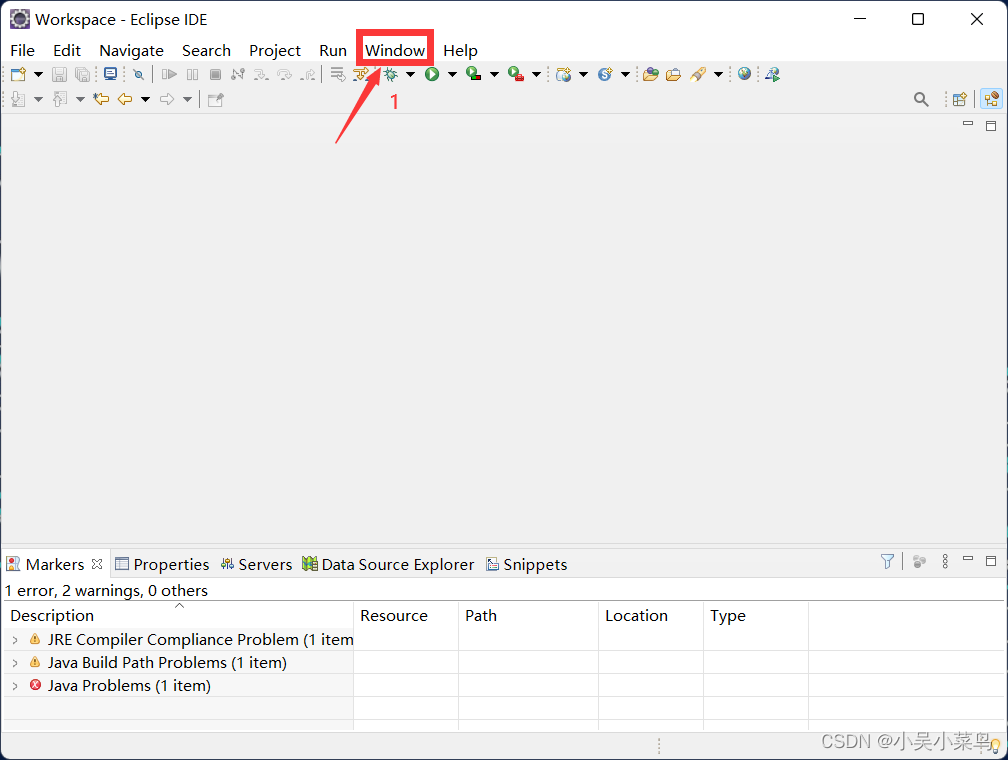Open the Terminal monitor icon
The image size is (1008, 760).
(x=111, y=75)
